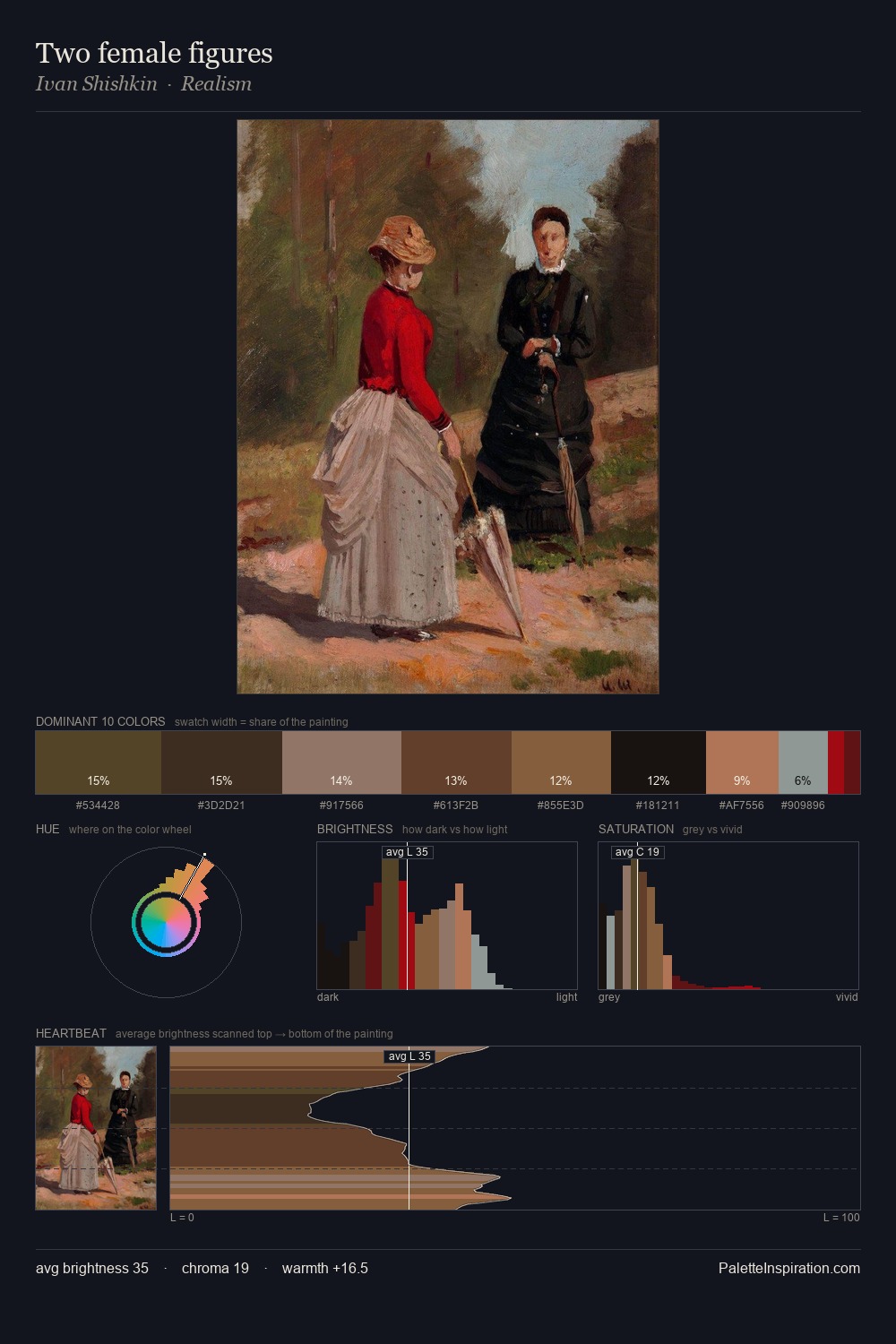Viewport: 896px width, 1344px height.
Task: Click the hex label #613F2B
Action: [x=456, y=806]
